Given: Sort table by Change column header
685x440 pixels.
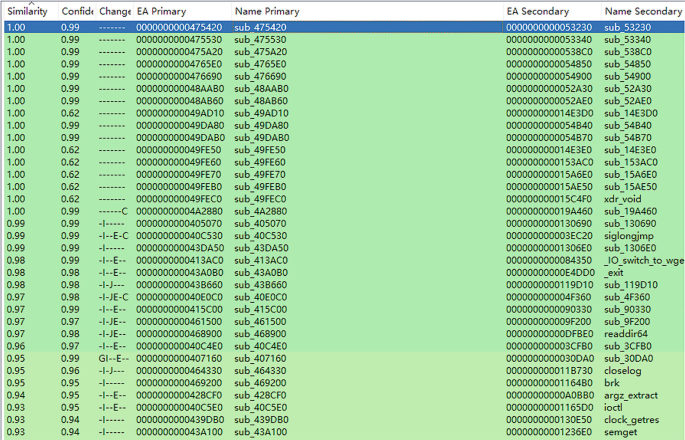Looking at the screenshot, I should click(x=114, y=9).
